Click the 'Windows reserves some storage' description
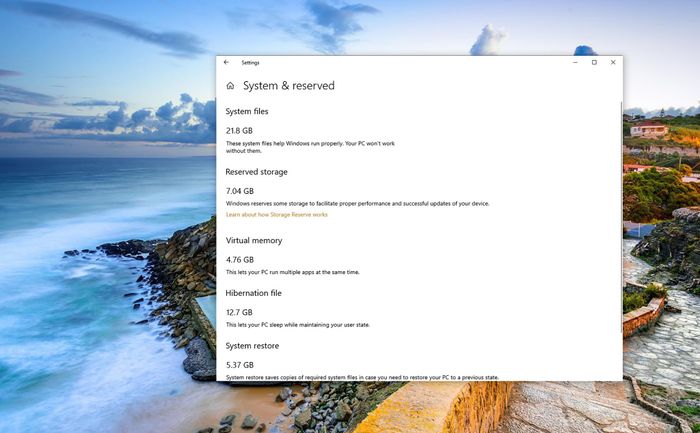This screenshot has width=700, height=433. (358, 204)
